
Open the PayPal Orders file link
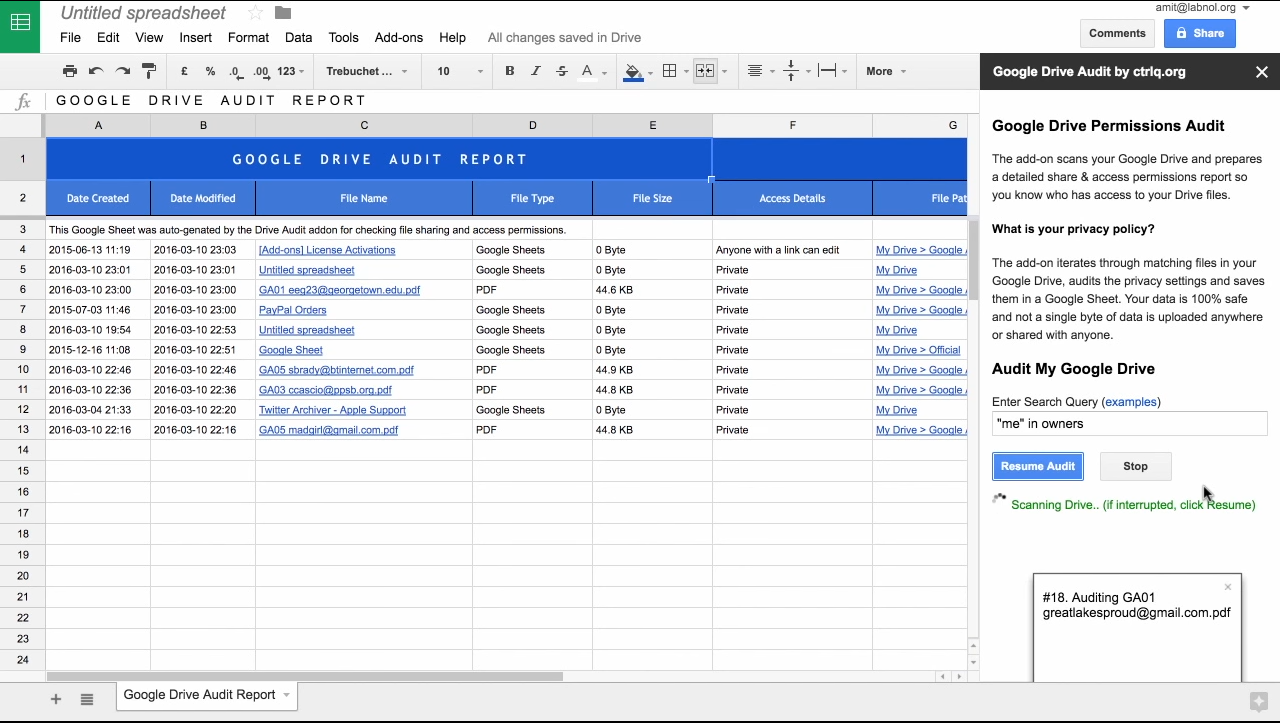coord(292,310)
